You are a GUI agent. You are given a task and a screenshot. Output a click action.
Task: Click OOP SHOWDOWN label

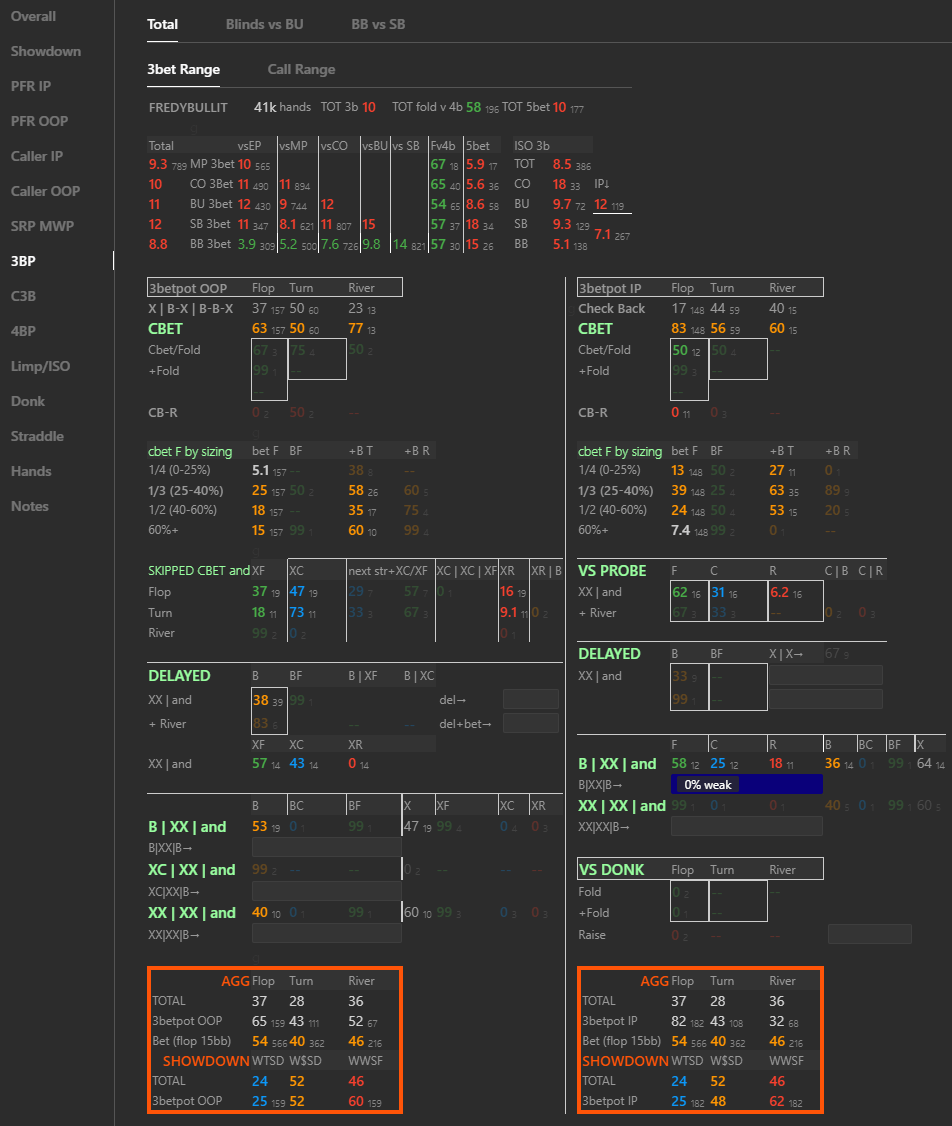pyautogui.click(x=206, y=1061)
